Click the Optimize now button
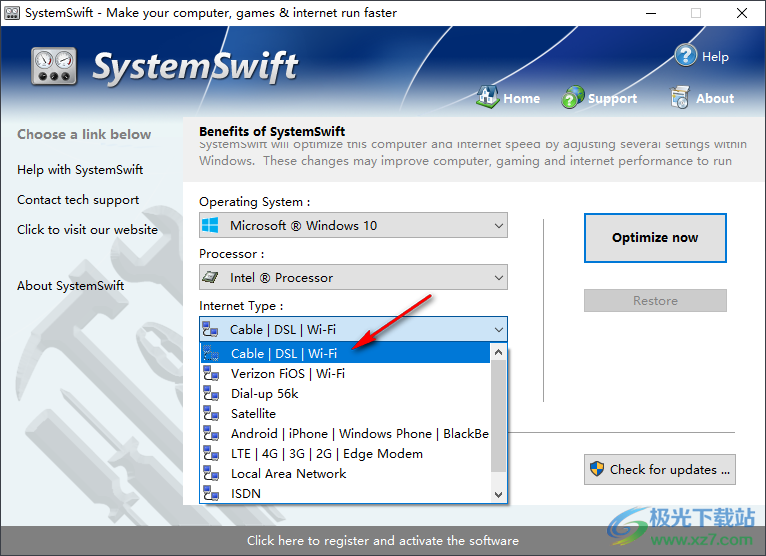Image resolution: width=766 pixels, height=556 pixels. [x=655, y=238]
